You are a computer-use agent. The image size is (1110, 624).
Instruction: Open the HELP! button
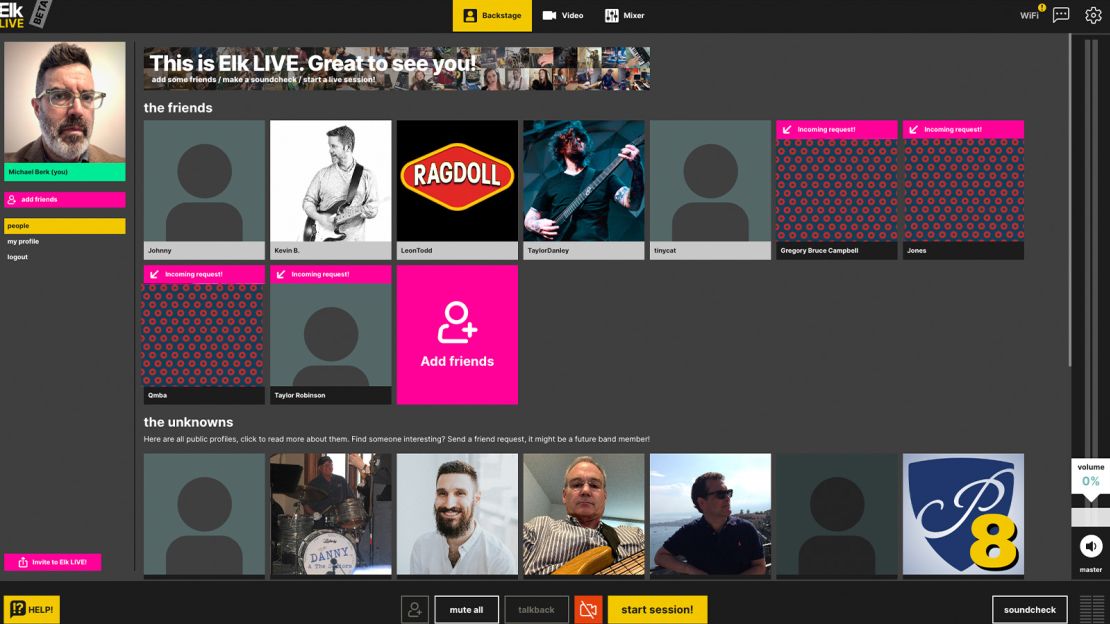[32, 609]
